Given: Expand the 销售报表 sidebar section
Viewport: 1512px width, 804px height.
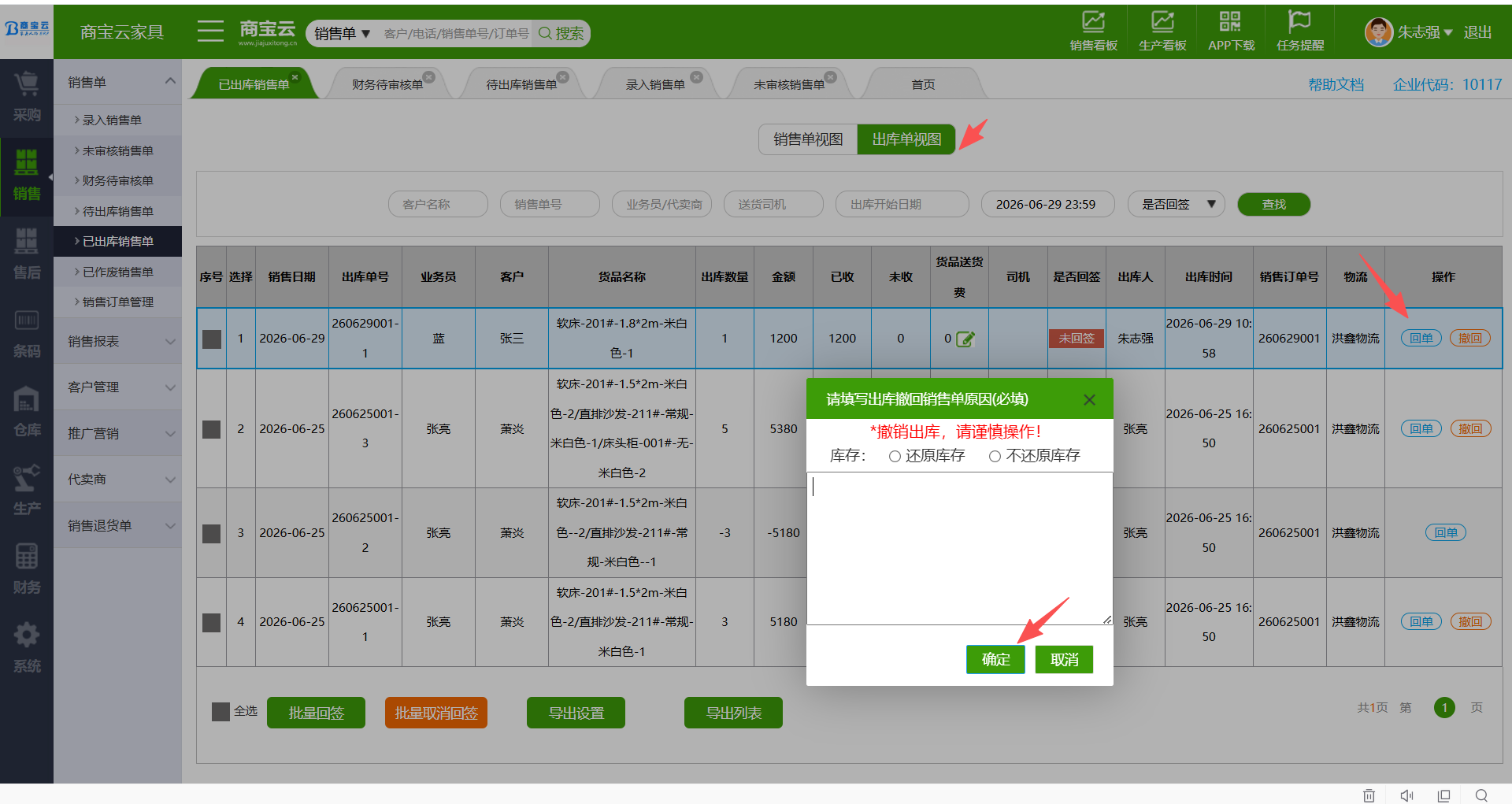Looking at the screenshot, I should tap(170, 341).
